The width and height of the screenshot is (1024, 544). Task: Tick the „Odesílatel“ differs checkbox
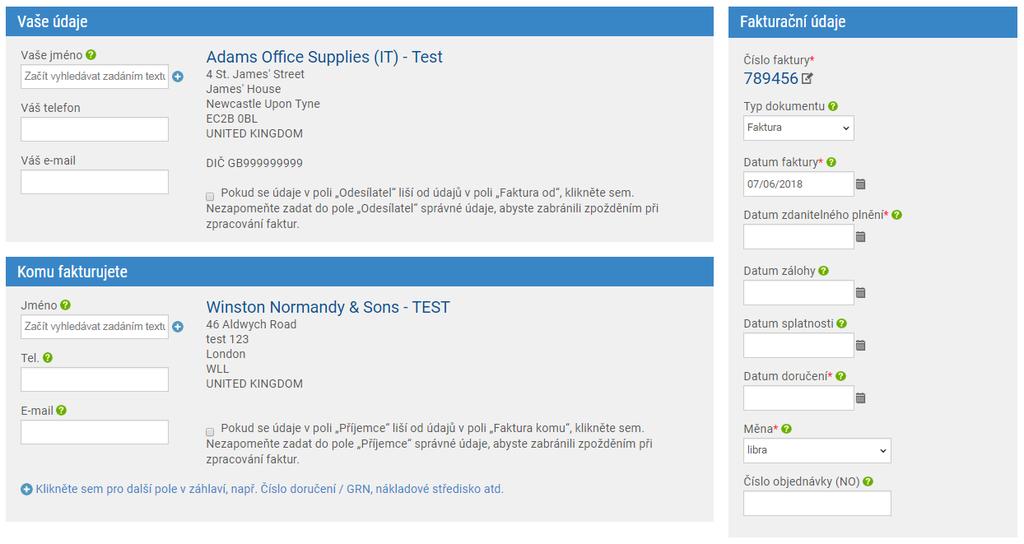coord(210,196)
